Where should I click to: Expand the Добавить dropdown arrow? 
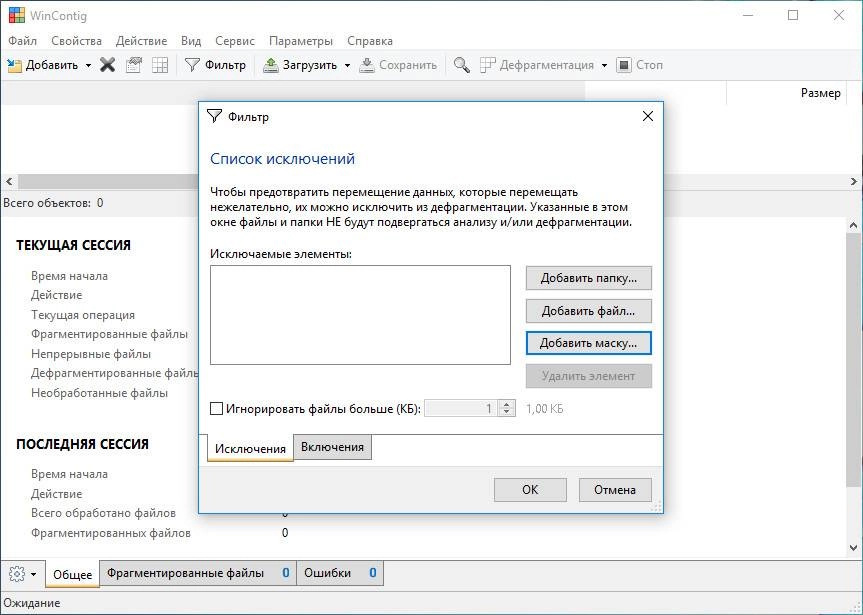(88, 65)
